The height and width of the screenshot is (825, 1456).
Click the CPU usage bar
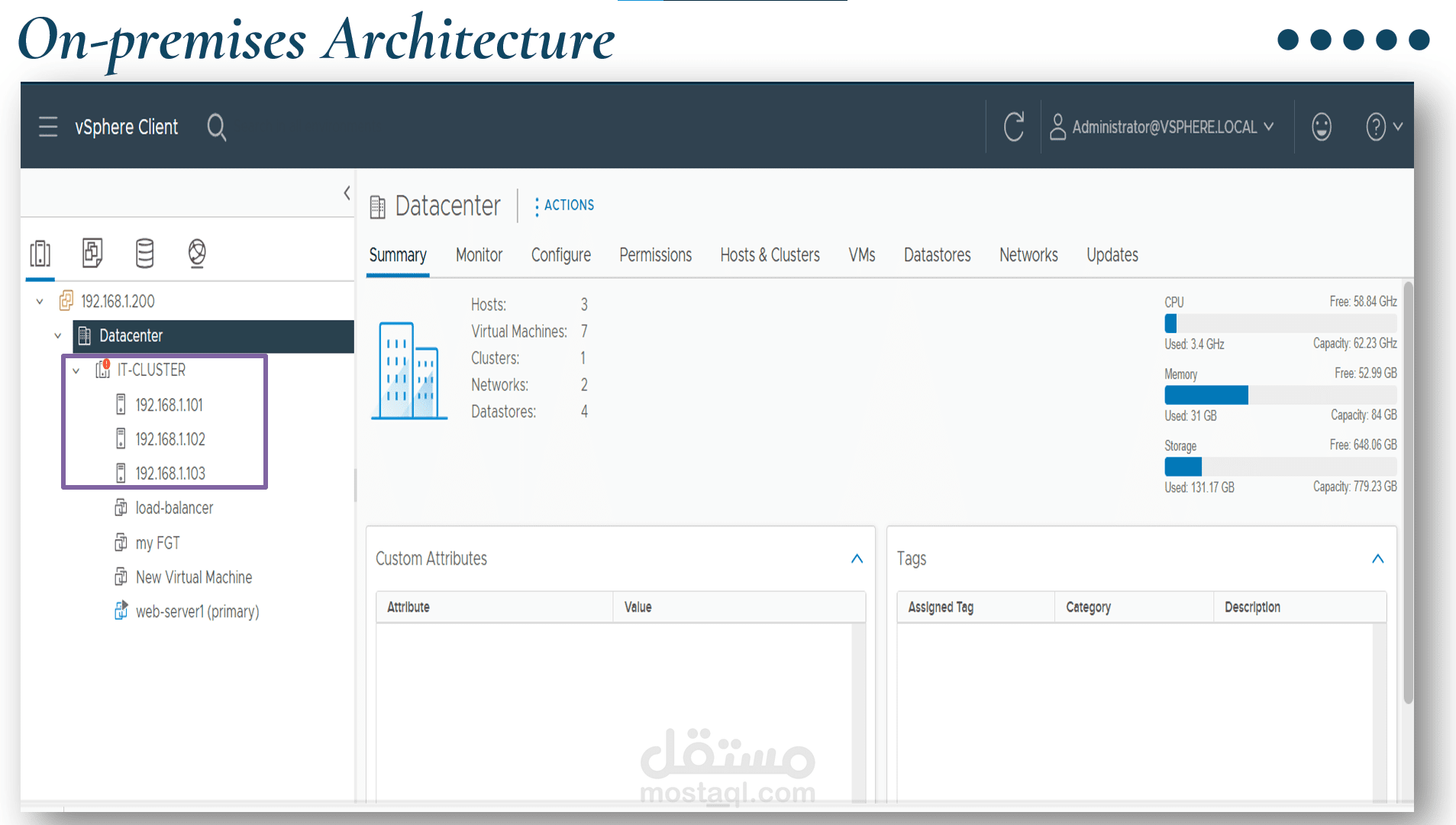click(x=1280, y=323)
